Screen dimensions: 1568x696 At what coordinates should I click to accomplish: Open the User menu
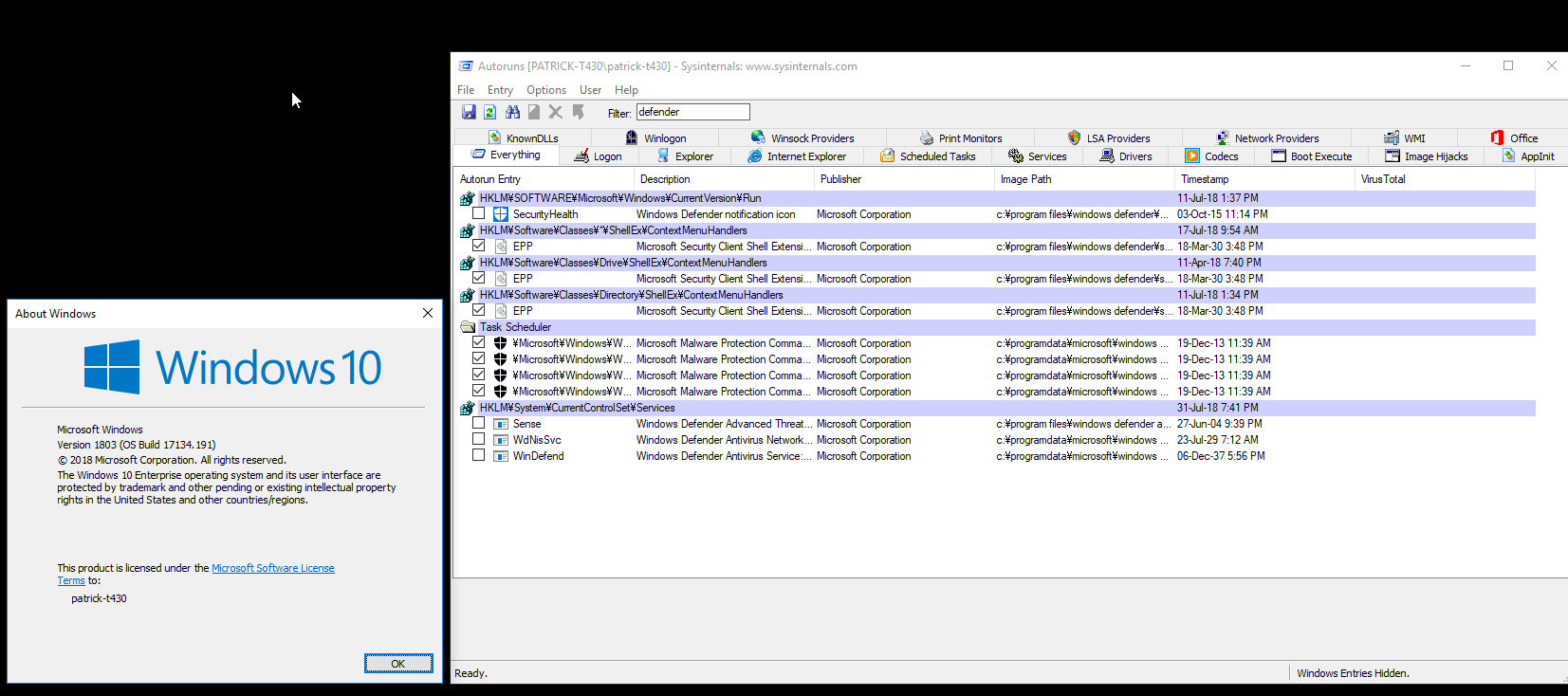[590, 90]
